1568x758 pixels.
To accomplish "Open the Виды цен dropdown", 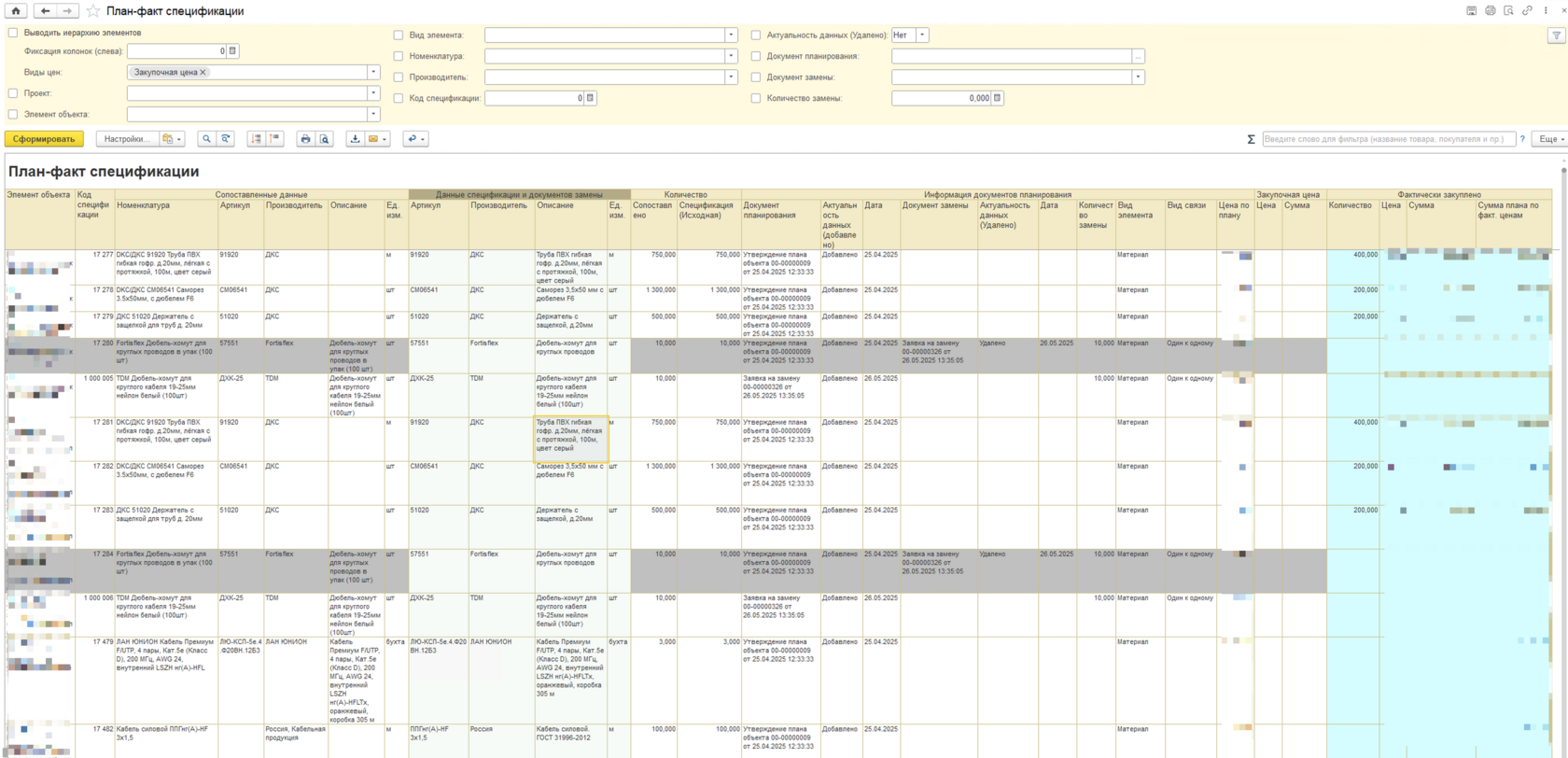I will pyautogui.click(x=373, y=72).
